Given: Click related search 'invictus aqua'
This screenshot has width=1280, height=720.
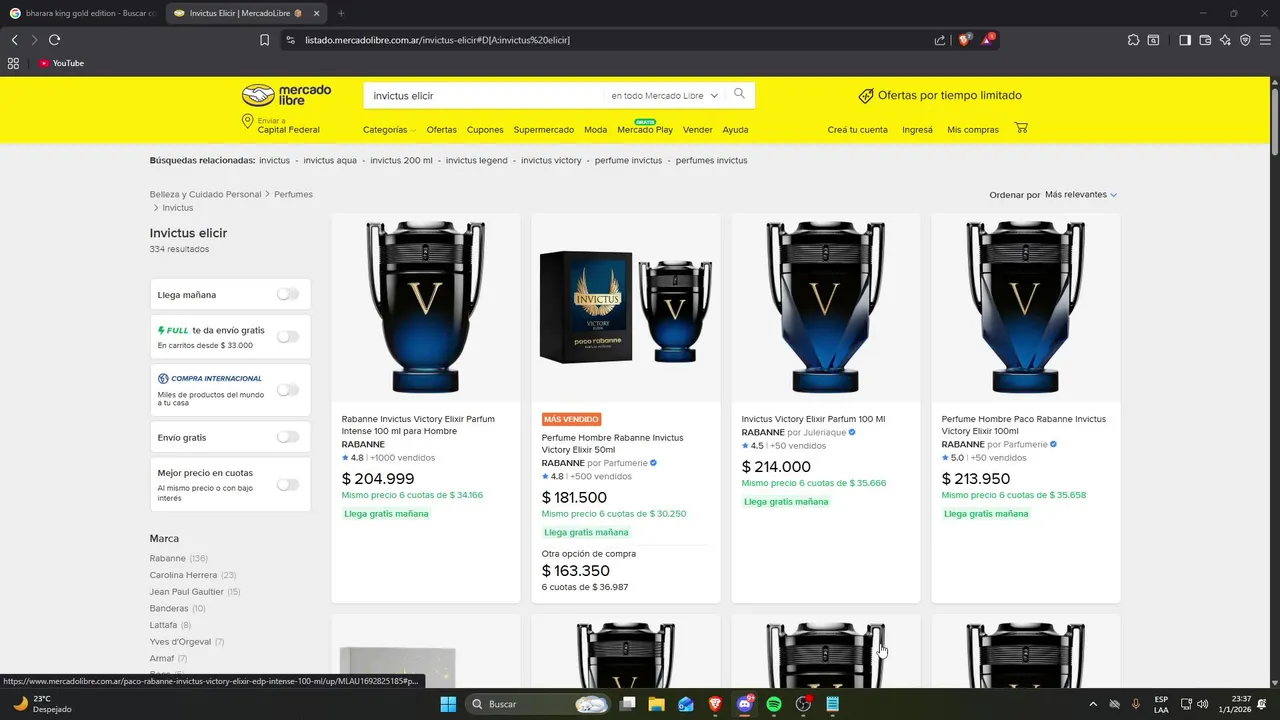Looking at the screenshot, I should pos(330,160).
